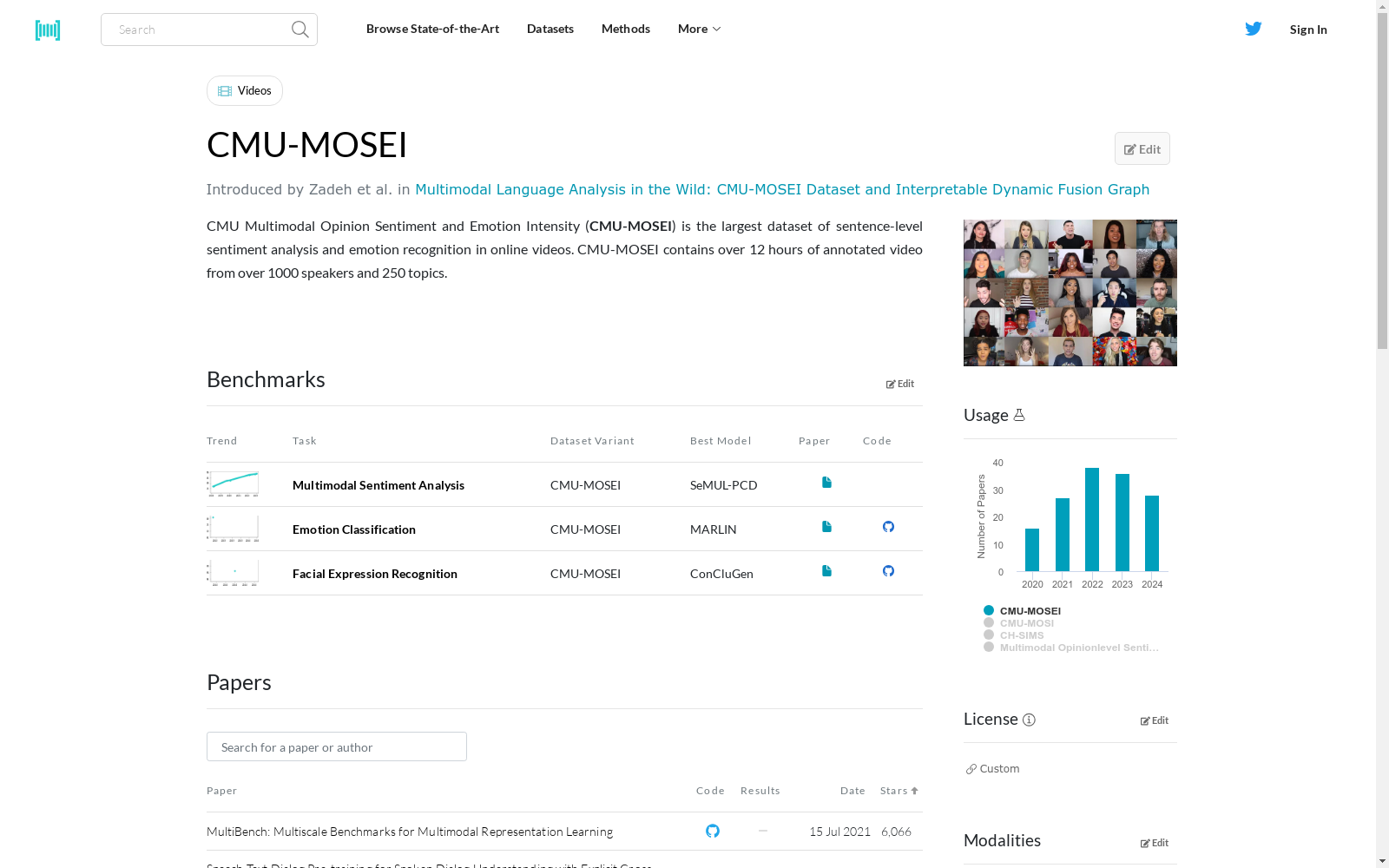This screenshot has width=1389, height=868.
Task: Open GitHub icon for MultiBench paper
Action: point(713,831)
